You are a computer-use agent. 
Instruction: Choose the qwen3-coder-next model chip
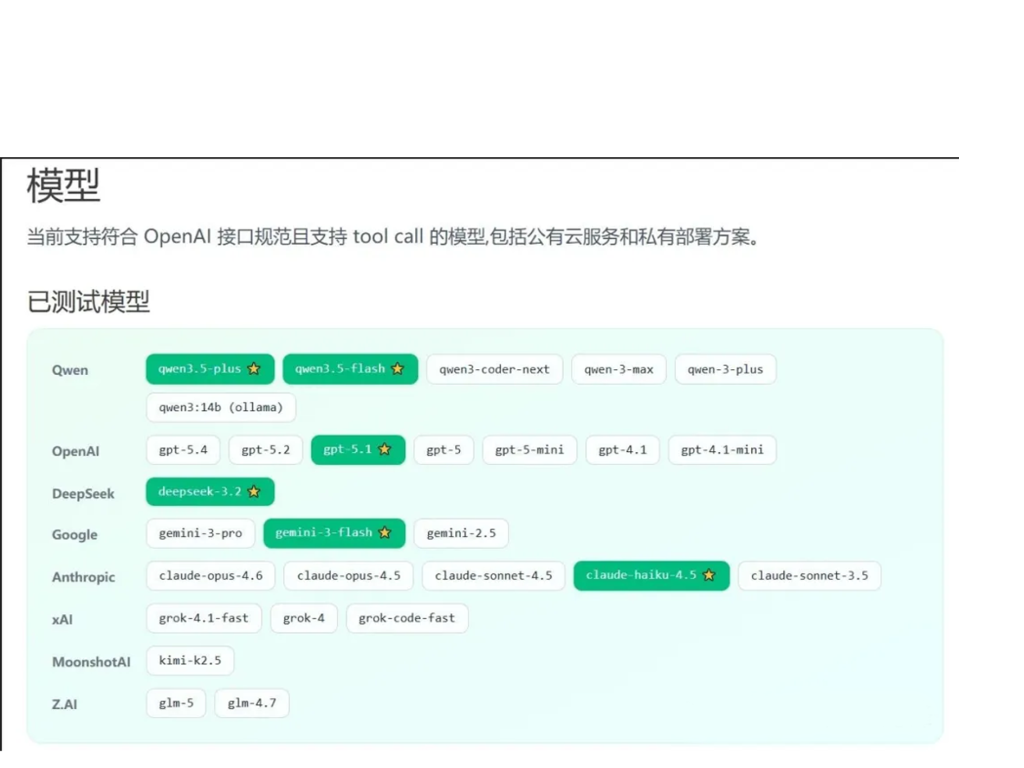[x=494, y=369]
